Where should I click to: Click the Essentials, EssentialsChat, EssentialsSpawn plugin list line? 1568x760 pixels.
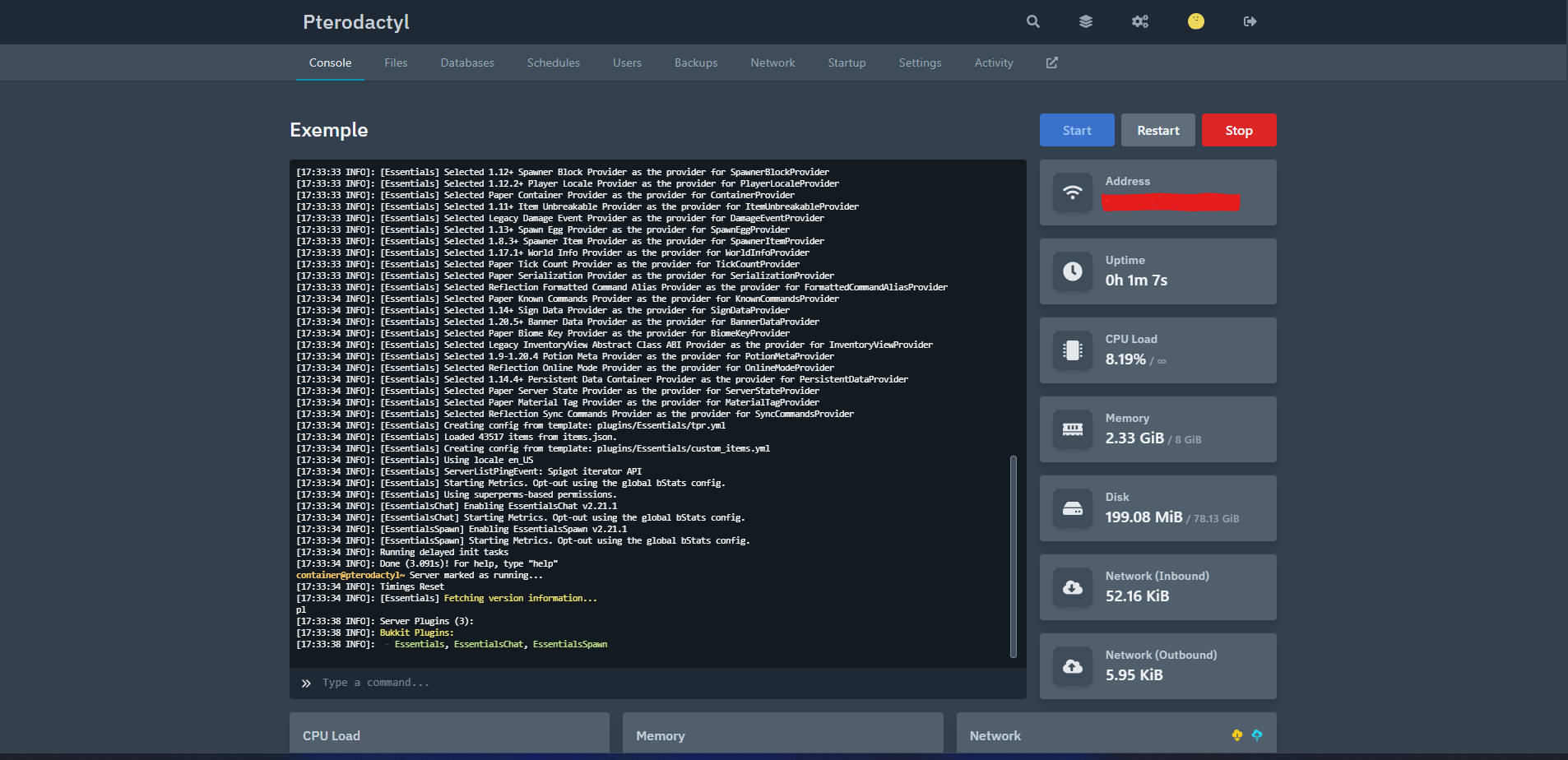coord(452,644)
